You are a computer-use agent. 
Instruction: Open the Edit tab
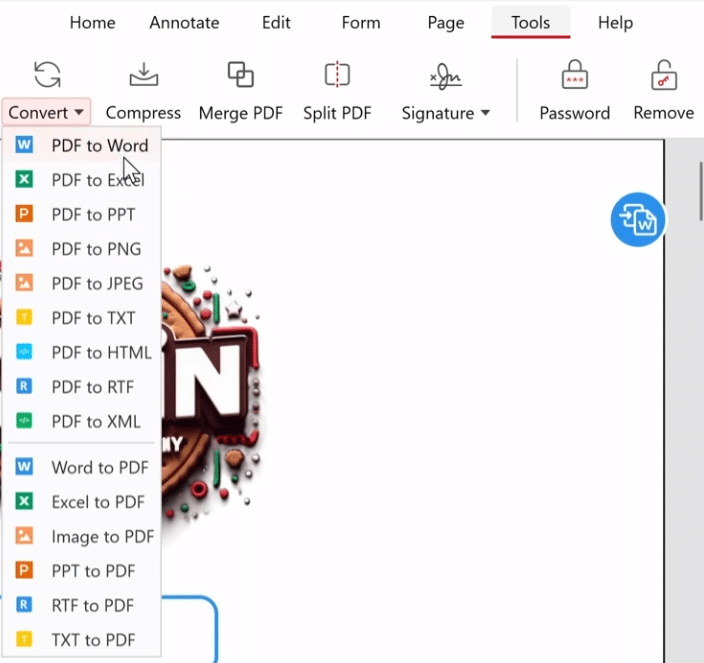(276, 22)
